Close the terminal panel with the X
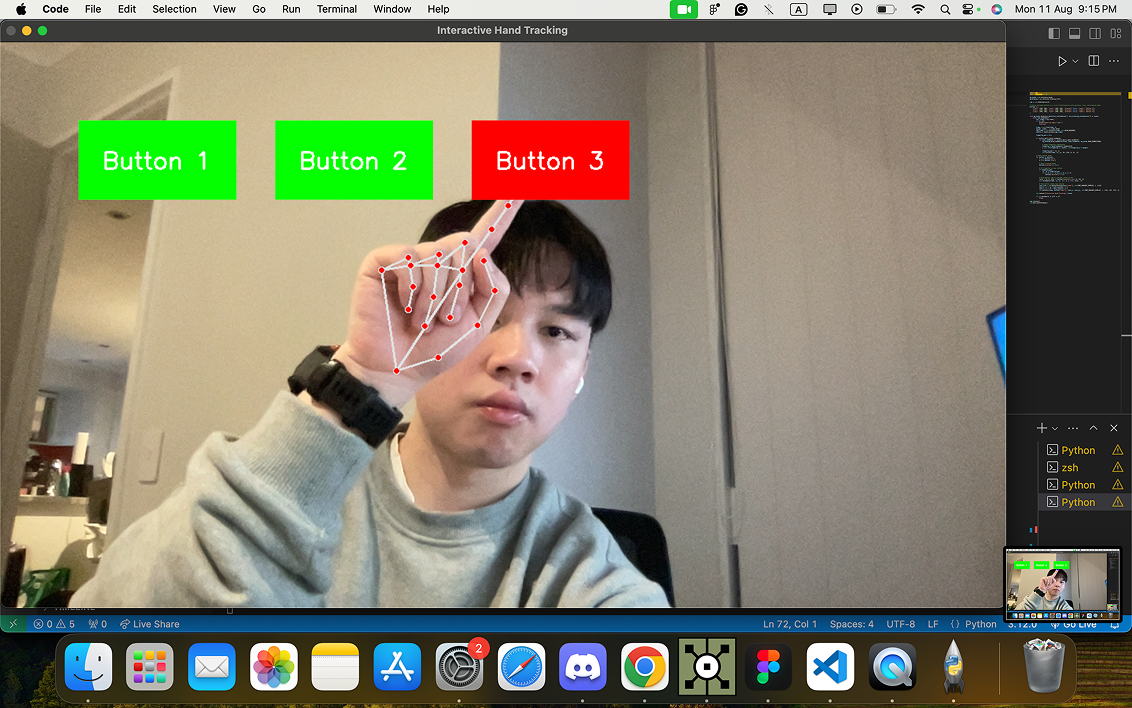Image resolution: width=1132 pixels, height=708 pixels. (x=1114, y=428)
